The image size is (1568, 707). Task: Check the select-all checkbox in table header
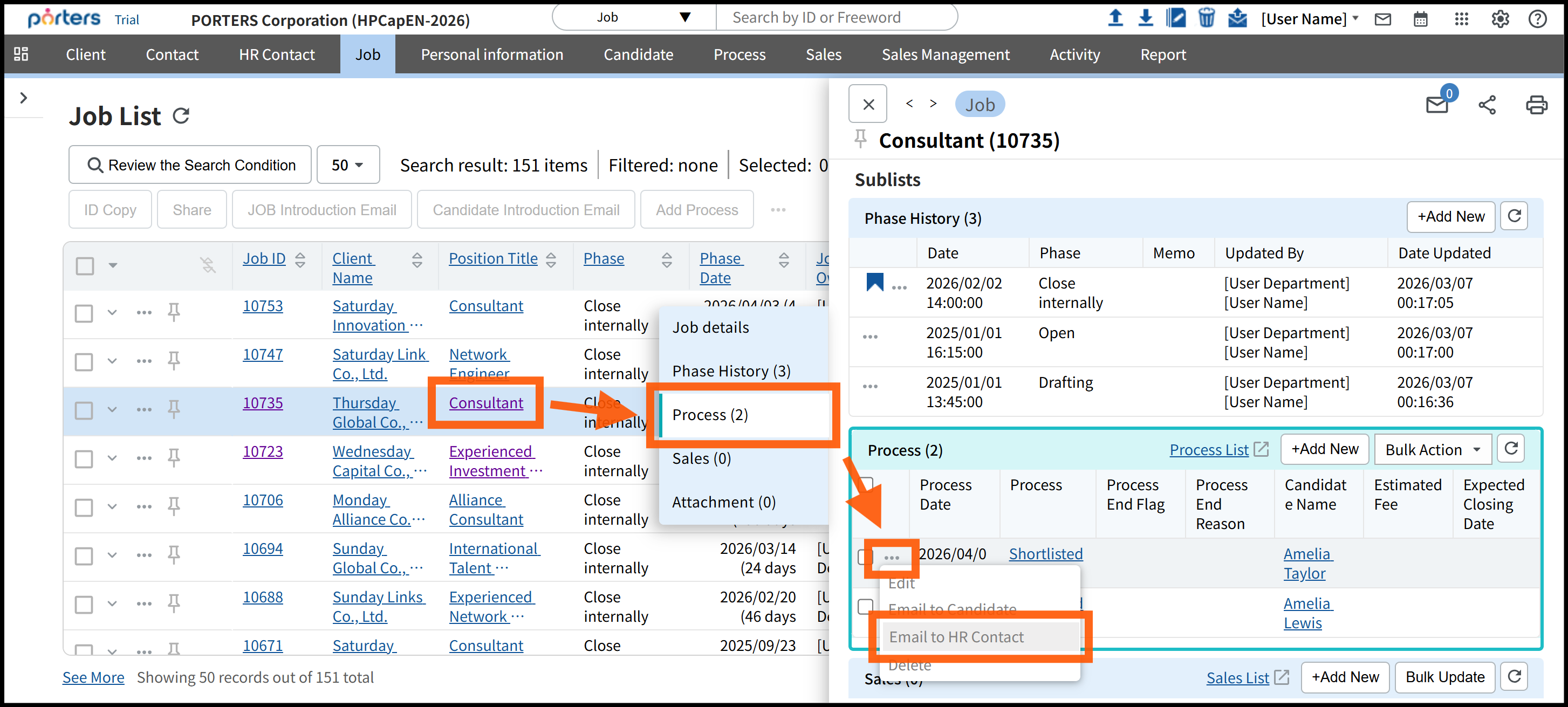point(85,266)
